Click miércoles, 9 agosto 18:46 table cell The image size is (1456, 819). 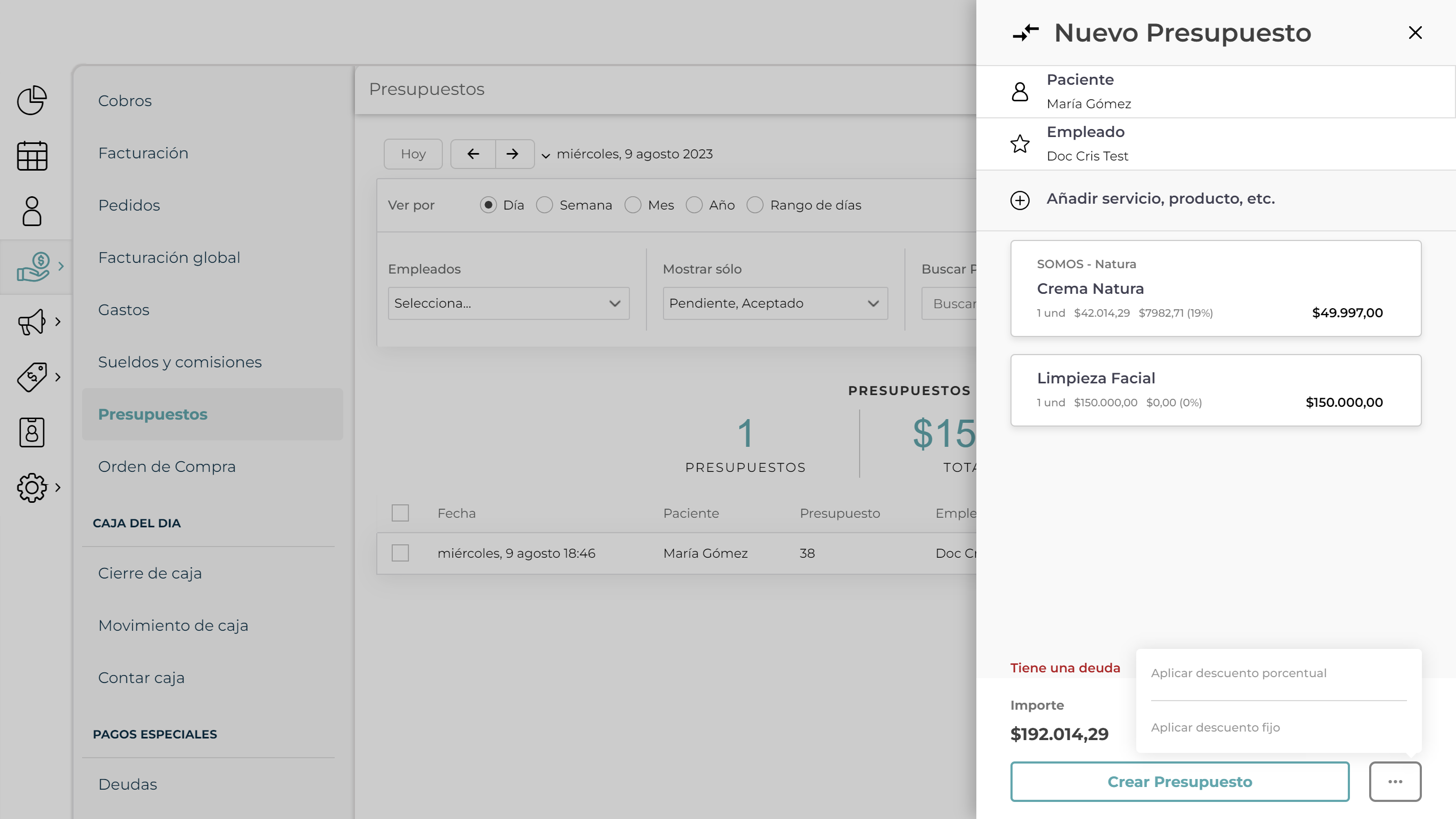click(516, 553)
